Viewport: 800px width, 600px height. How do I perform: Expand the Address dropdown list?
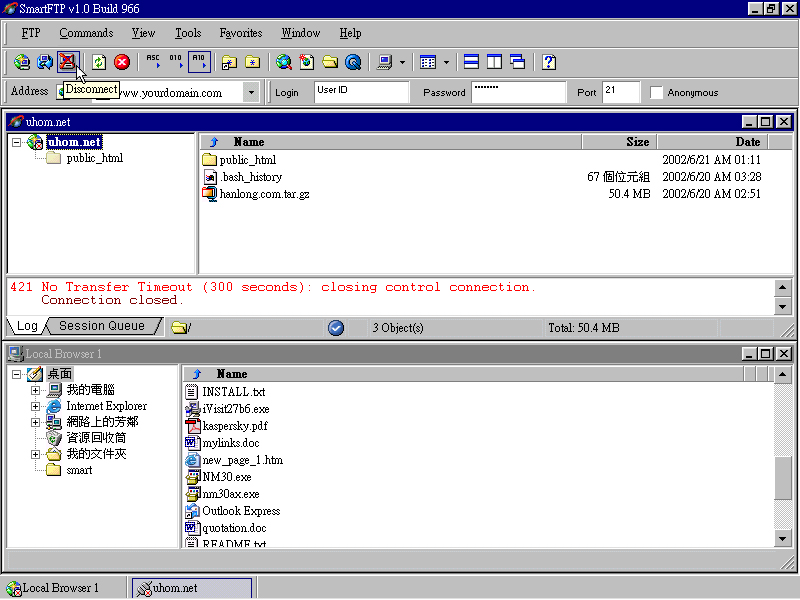[x=251, y=92]
